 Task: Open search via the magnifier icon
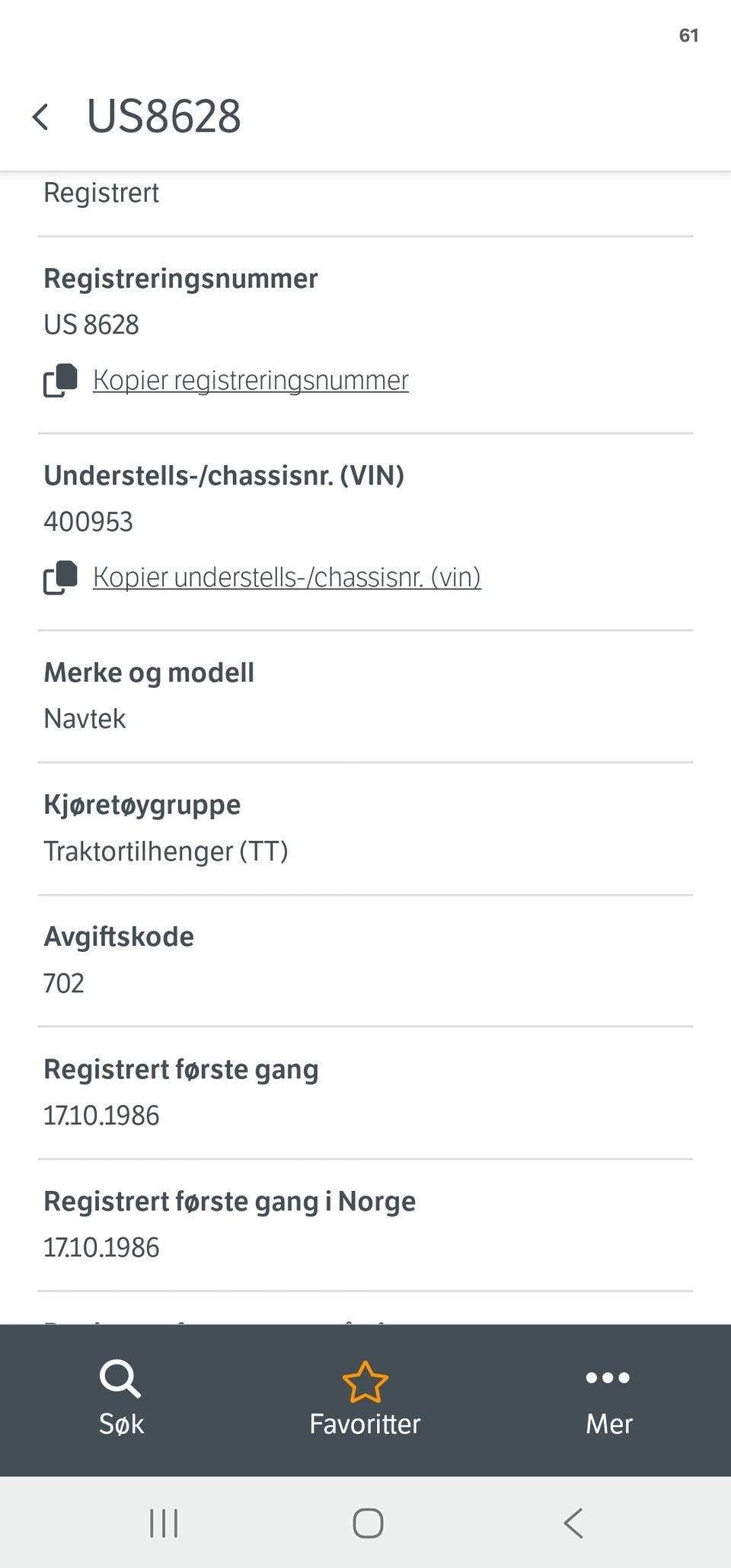(120, 1379)
